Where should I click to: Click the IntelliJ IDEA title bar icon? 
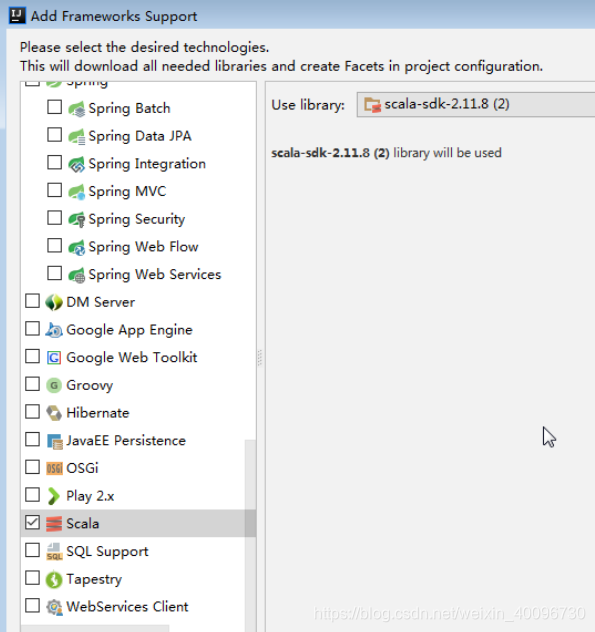point(17,16)
